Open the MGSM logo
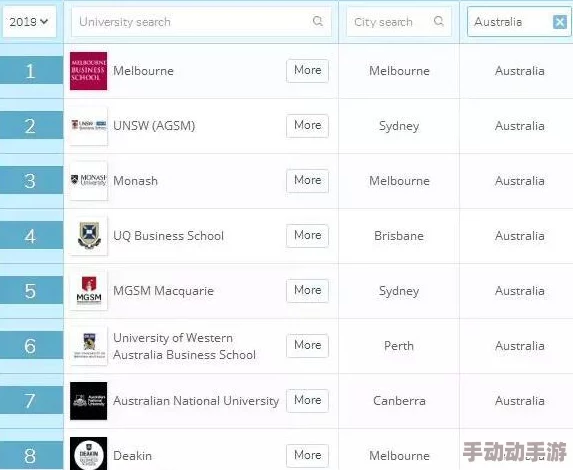The width and height of the screenshot is (573, 470). tap(88, 291)
